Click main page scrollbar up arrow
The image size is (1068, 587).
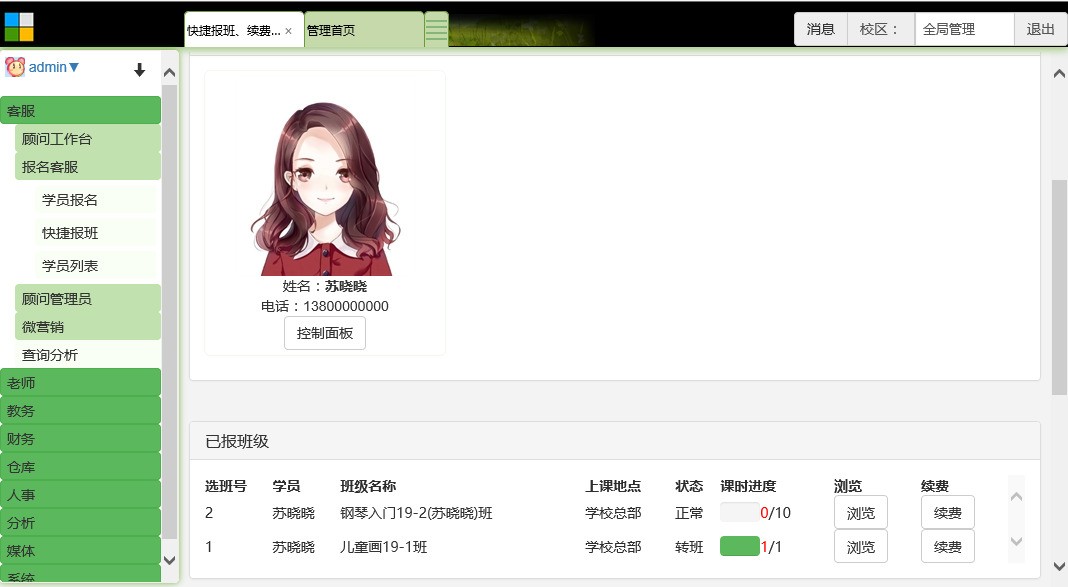[x=1059, y=74]
